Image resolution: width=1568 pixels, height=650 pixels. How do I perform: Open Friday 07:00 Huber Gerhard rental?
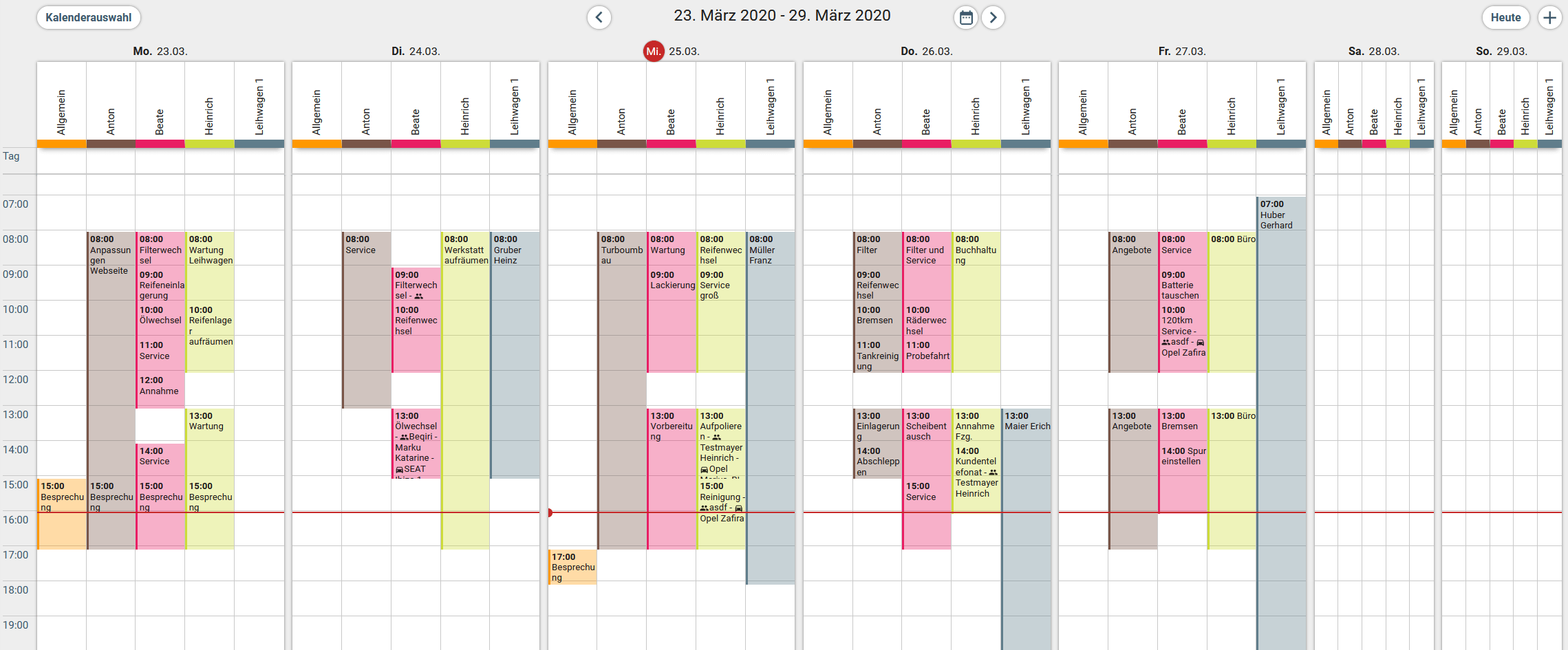[x=1282, y=423]
